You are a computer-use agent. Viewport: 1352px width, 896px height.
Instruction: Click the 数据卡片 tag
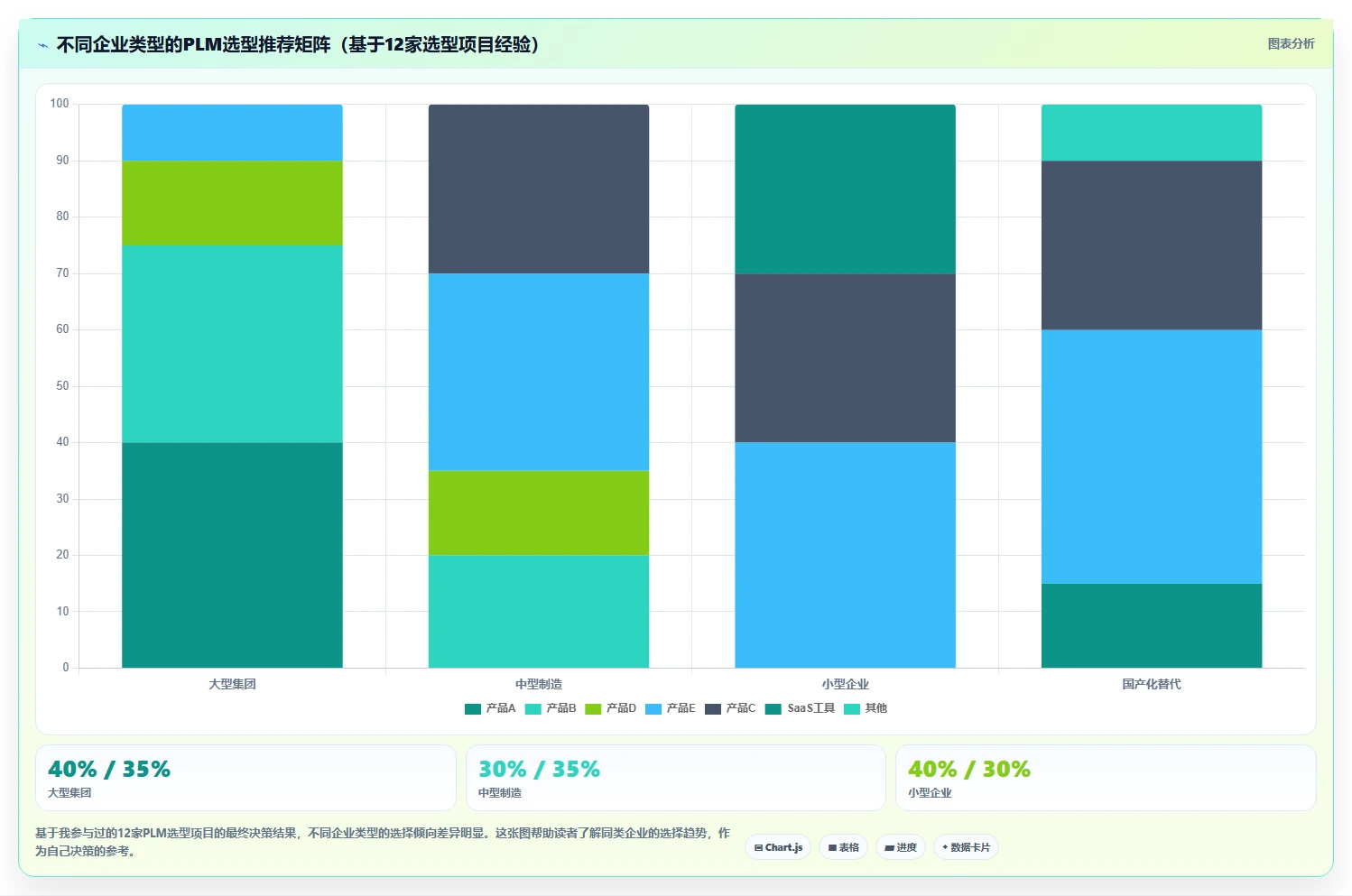click(966, 847)
